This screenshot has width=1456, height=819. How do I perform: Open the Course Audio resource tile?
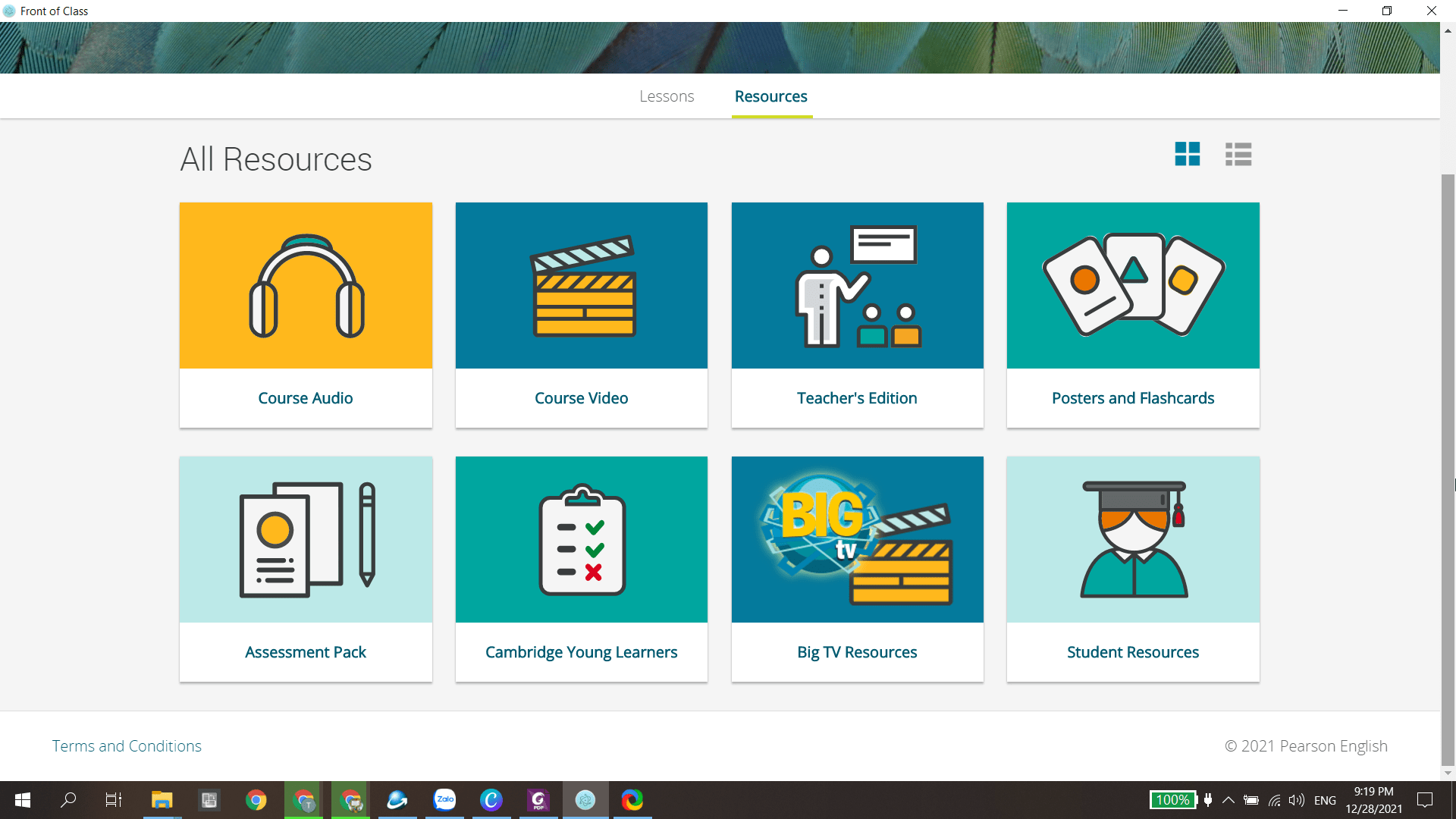point(305,315)
